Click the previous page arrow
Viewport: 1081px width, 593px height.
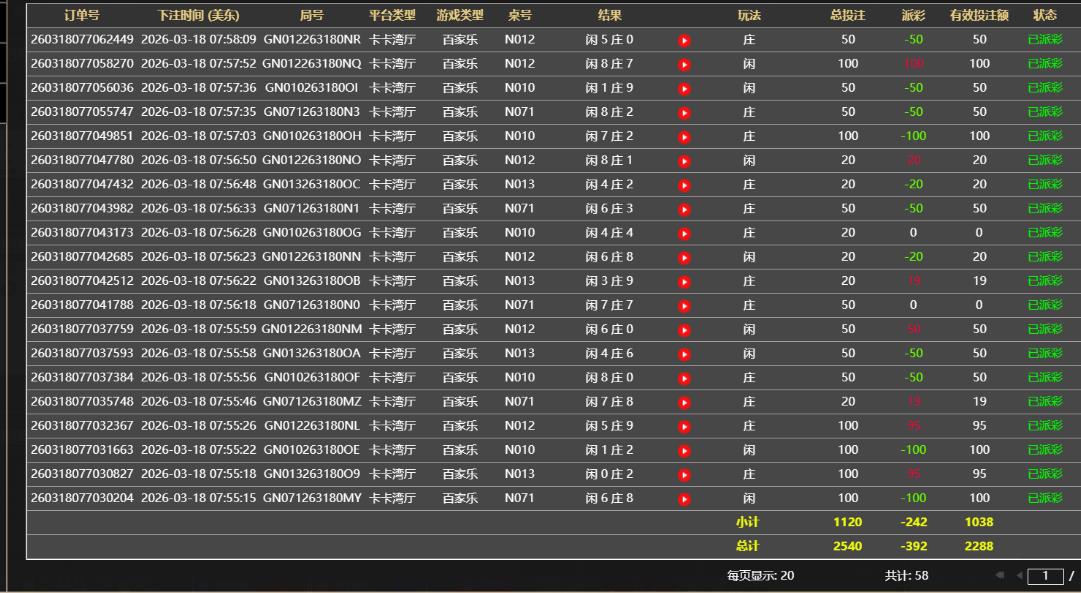coord(1020,576)
